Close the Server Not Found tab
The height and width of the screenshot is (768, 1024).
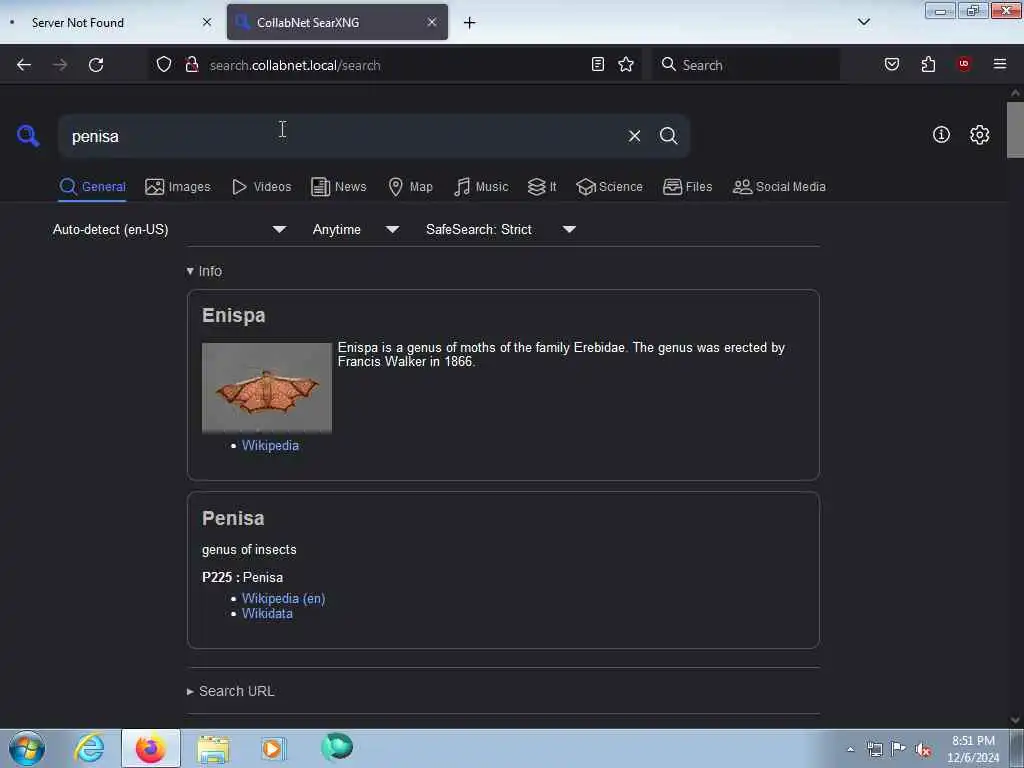[x=207, y=22]
